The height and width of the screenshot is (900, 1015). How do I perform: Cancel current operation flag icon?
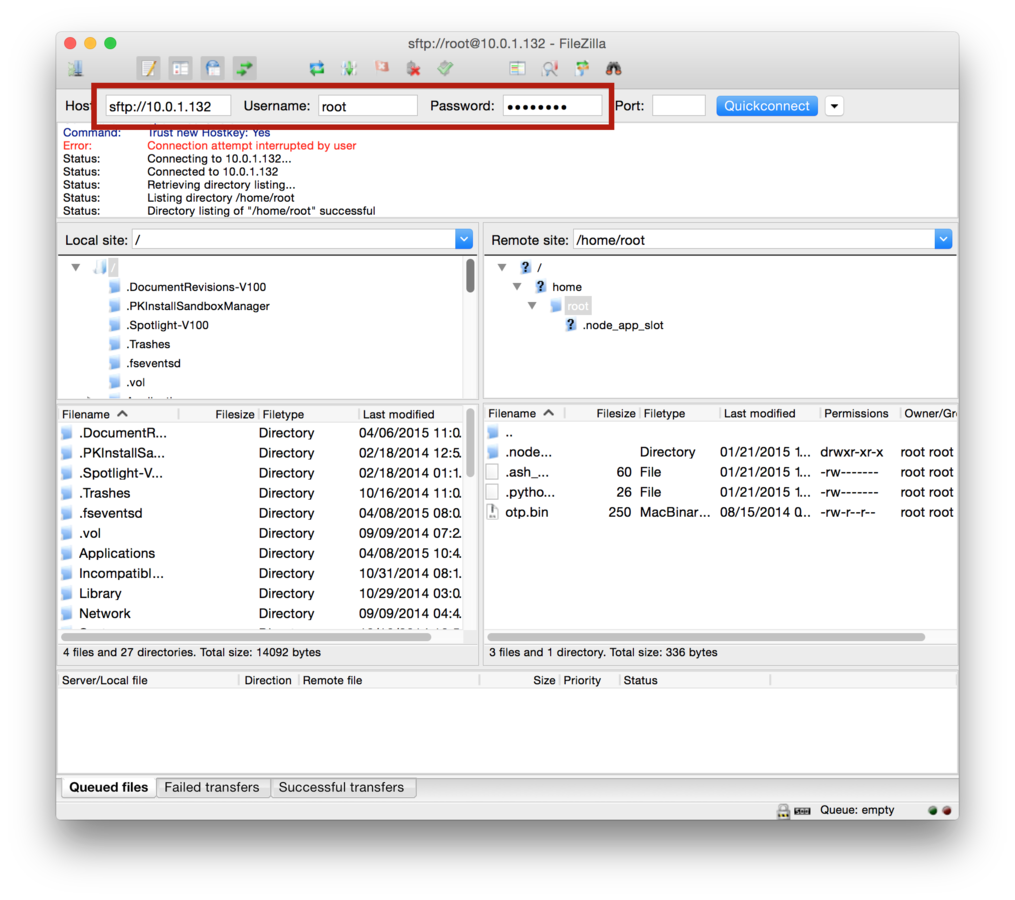(382, 67)
